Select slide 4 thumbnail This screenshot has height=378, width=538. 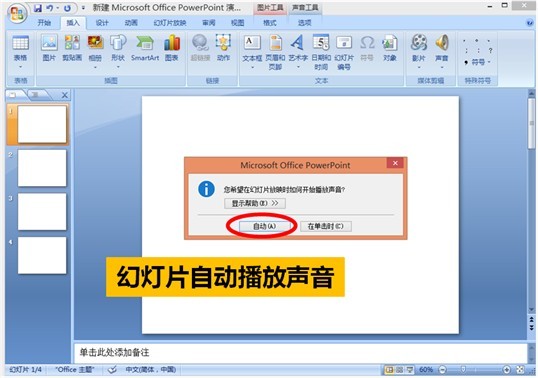point(42,255)
